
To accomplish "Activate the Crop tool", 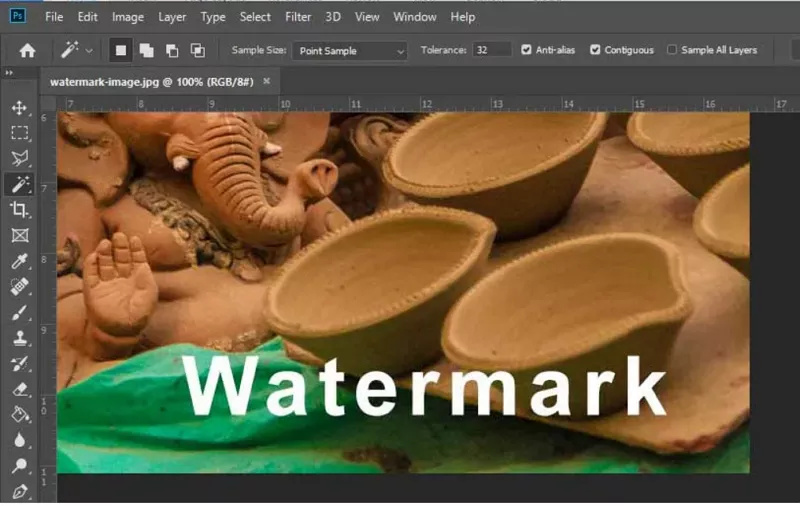I will coord(19,210).
